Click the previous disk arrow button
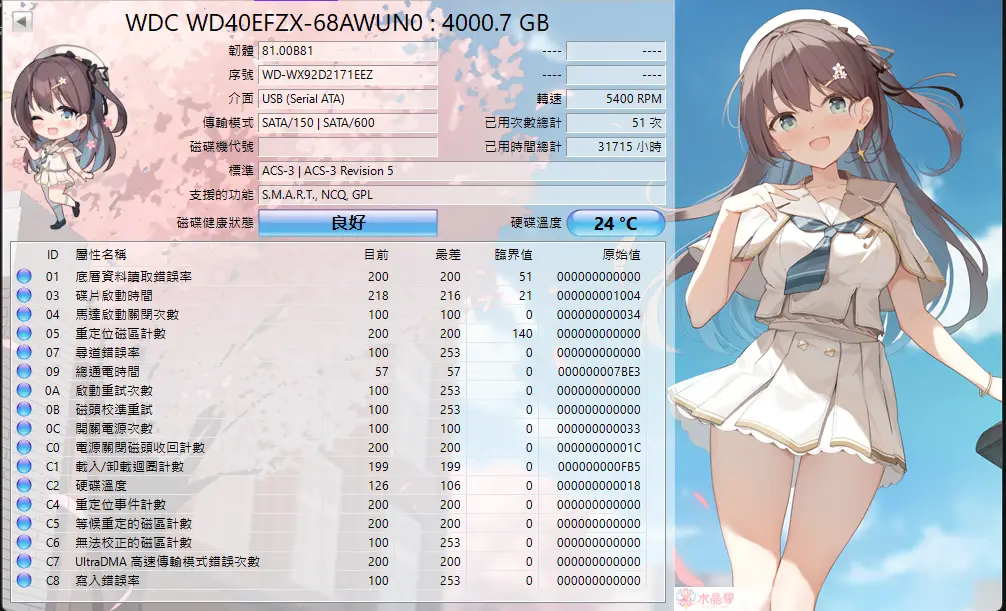This screenshot has width=1006, height=611. 21,21
